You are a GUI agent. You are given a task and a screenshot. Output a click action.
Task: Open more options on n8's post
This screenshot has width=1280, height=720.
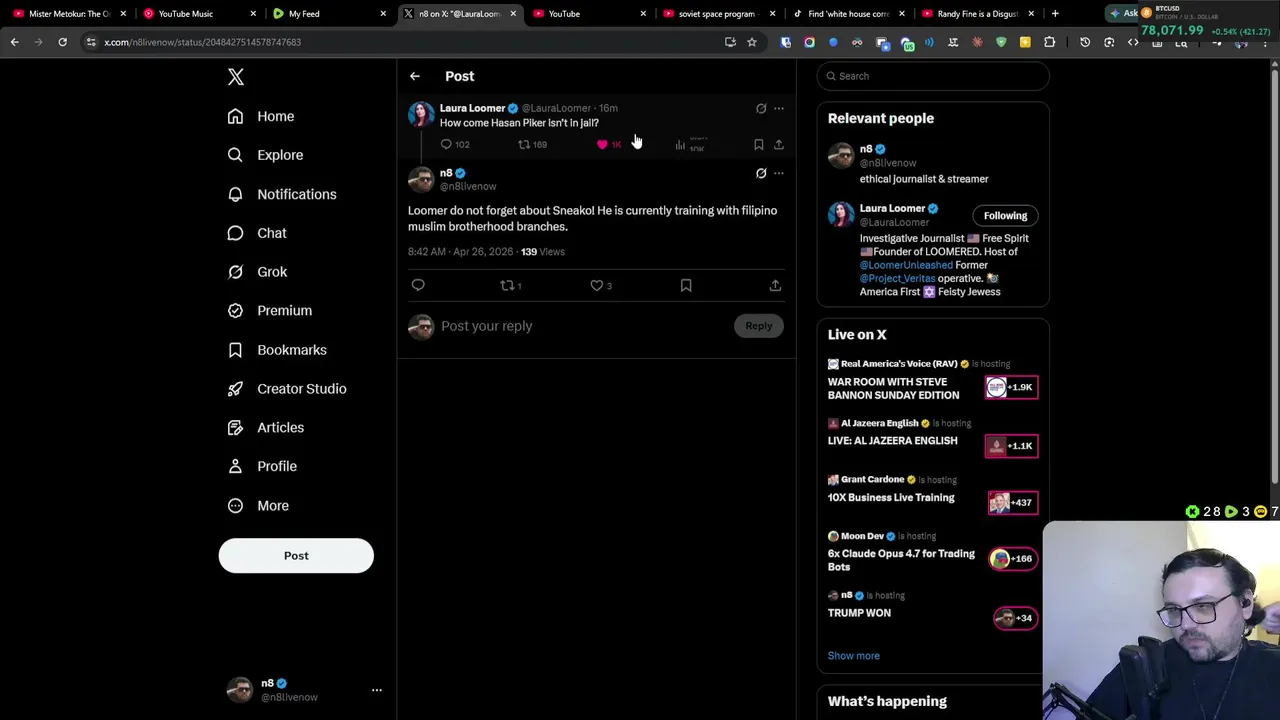[779, 173]
